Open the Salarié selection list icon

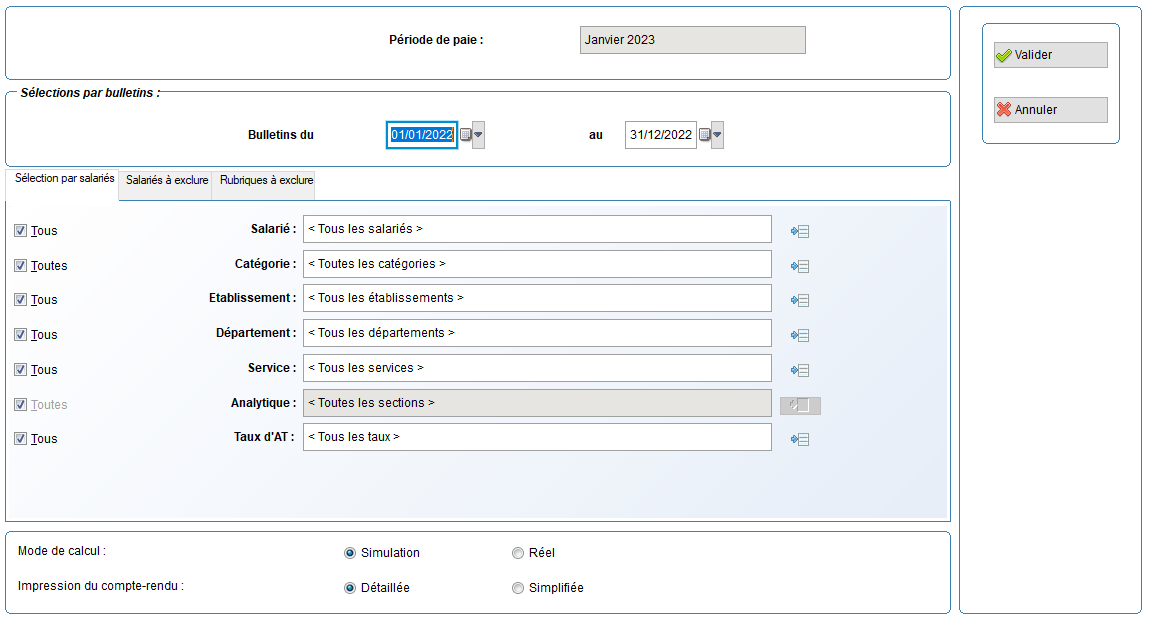[x=800, y=232]
